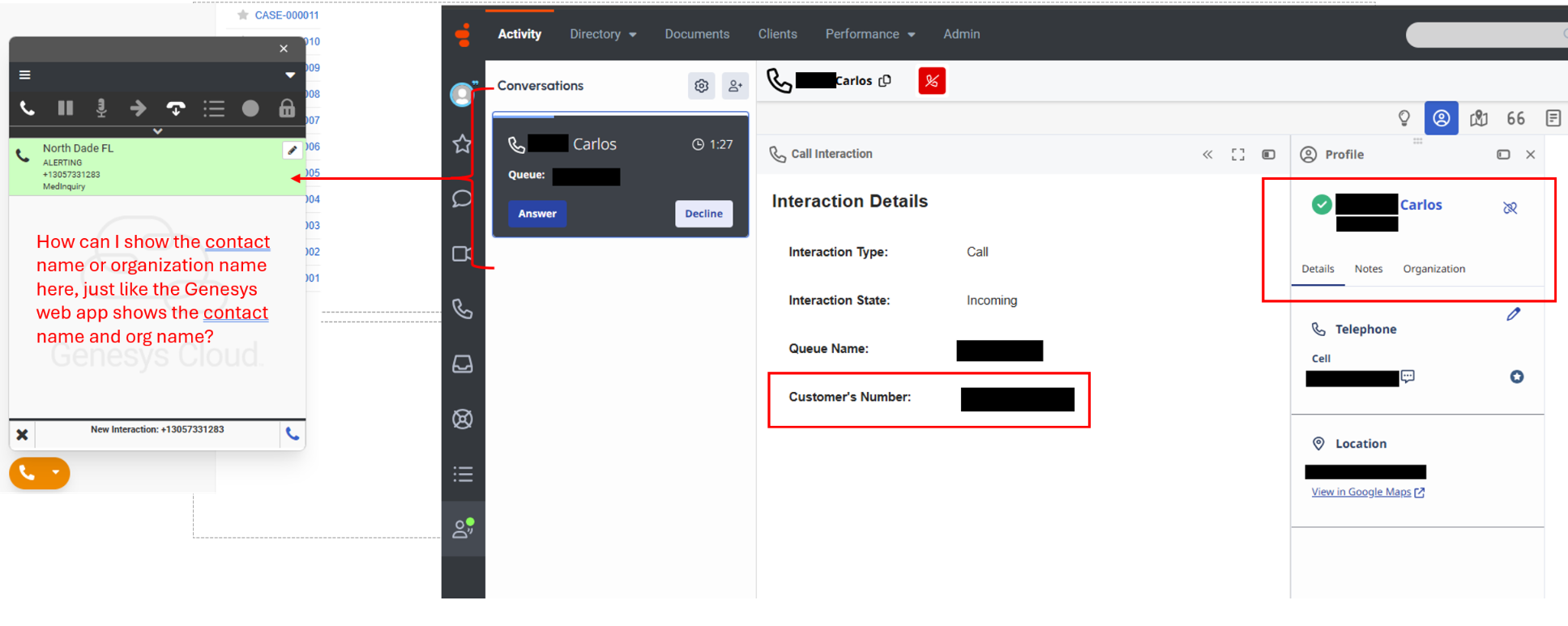Switch to the Organization tab in Profile
Screen dimensions: 1568x626
(1434, 269)
